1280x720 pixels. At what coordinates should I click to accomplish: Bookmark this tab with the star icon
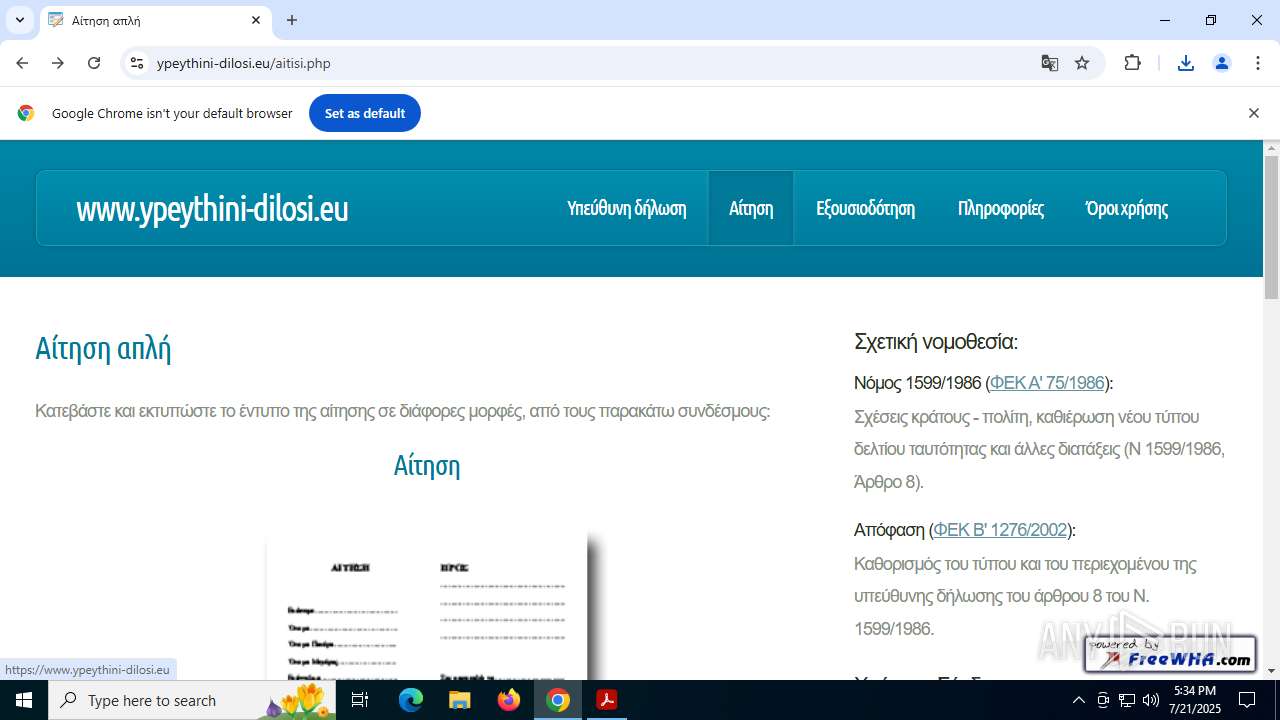[1082, 63]
